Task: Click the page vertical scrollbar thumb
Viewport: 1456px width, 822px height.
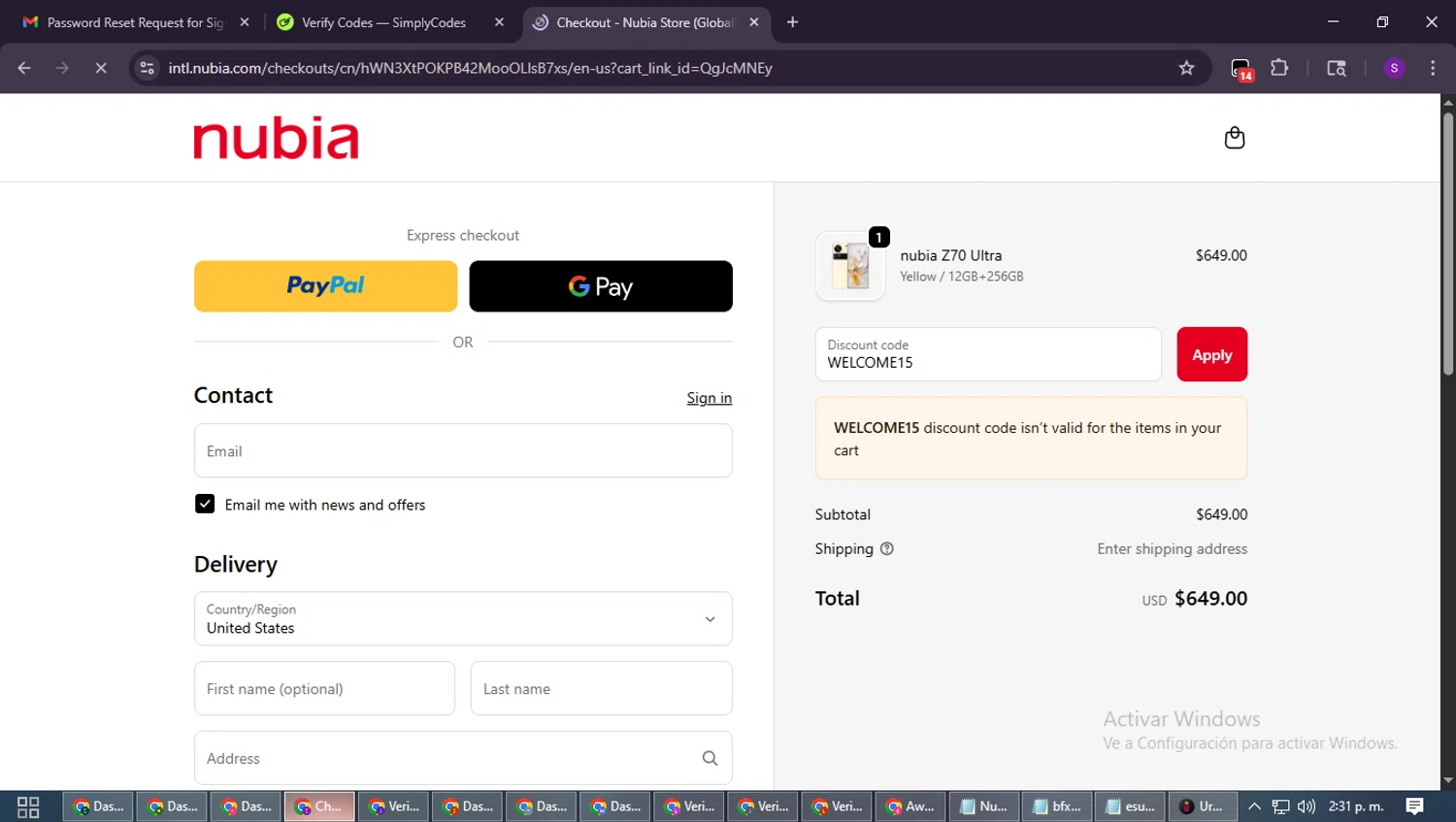Action: tap(1447, 243)
